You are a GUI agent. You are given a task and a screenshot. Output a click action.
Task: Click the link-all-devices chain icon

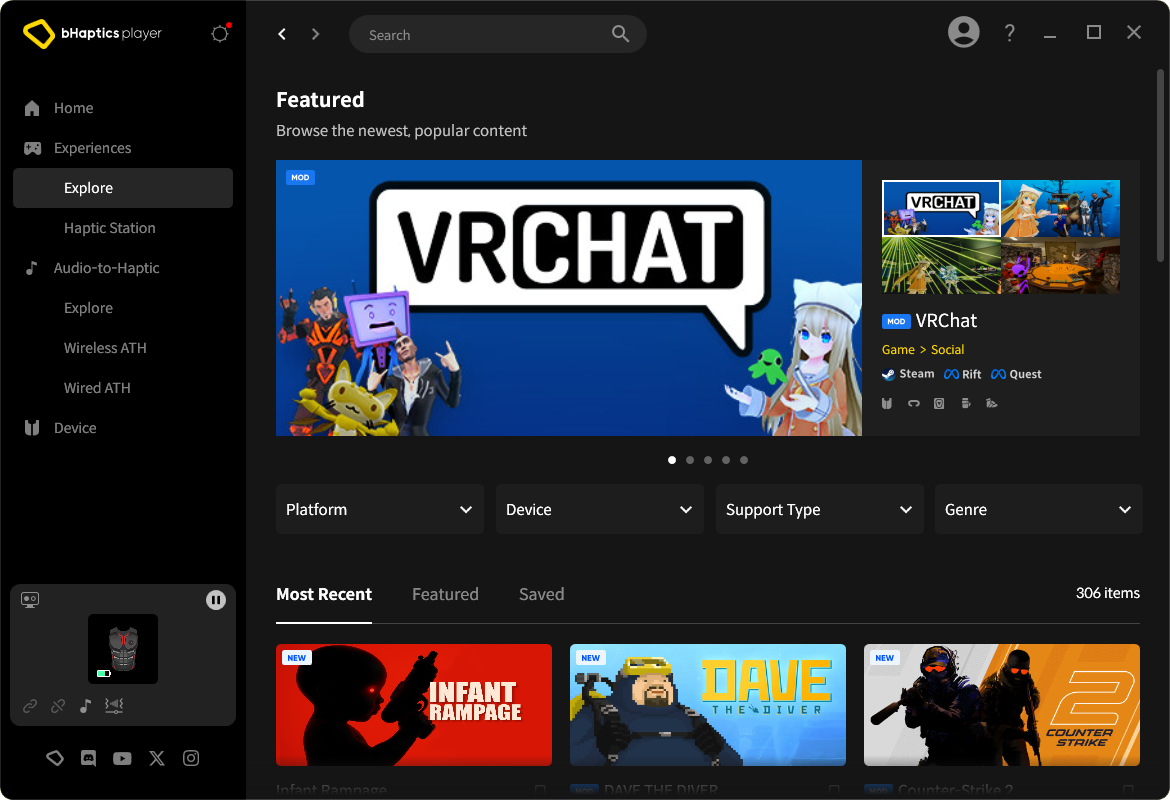click(x=30, y=706)
